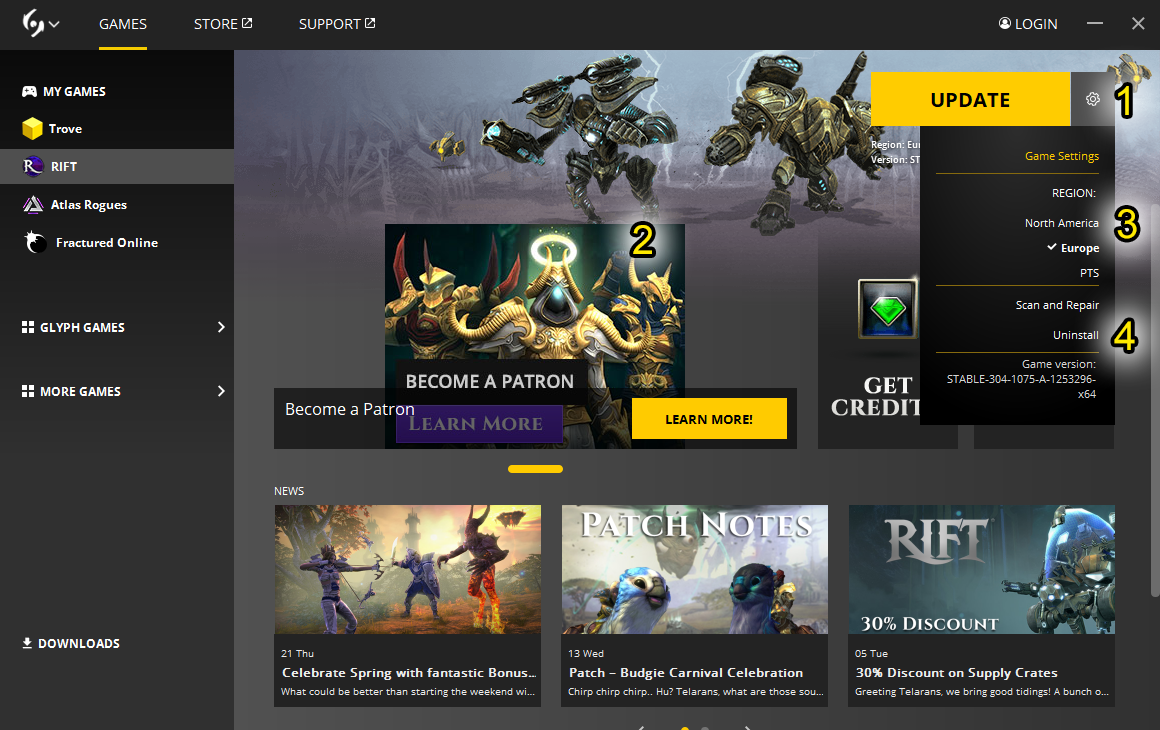
Task: Open the Glyph logo menu
Action: coord(40,24)
